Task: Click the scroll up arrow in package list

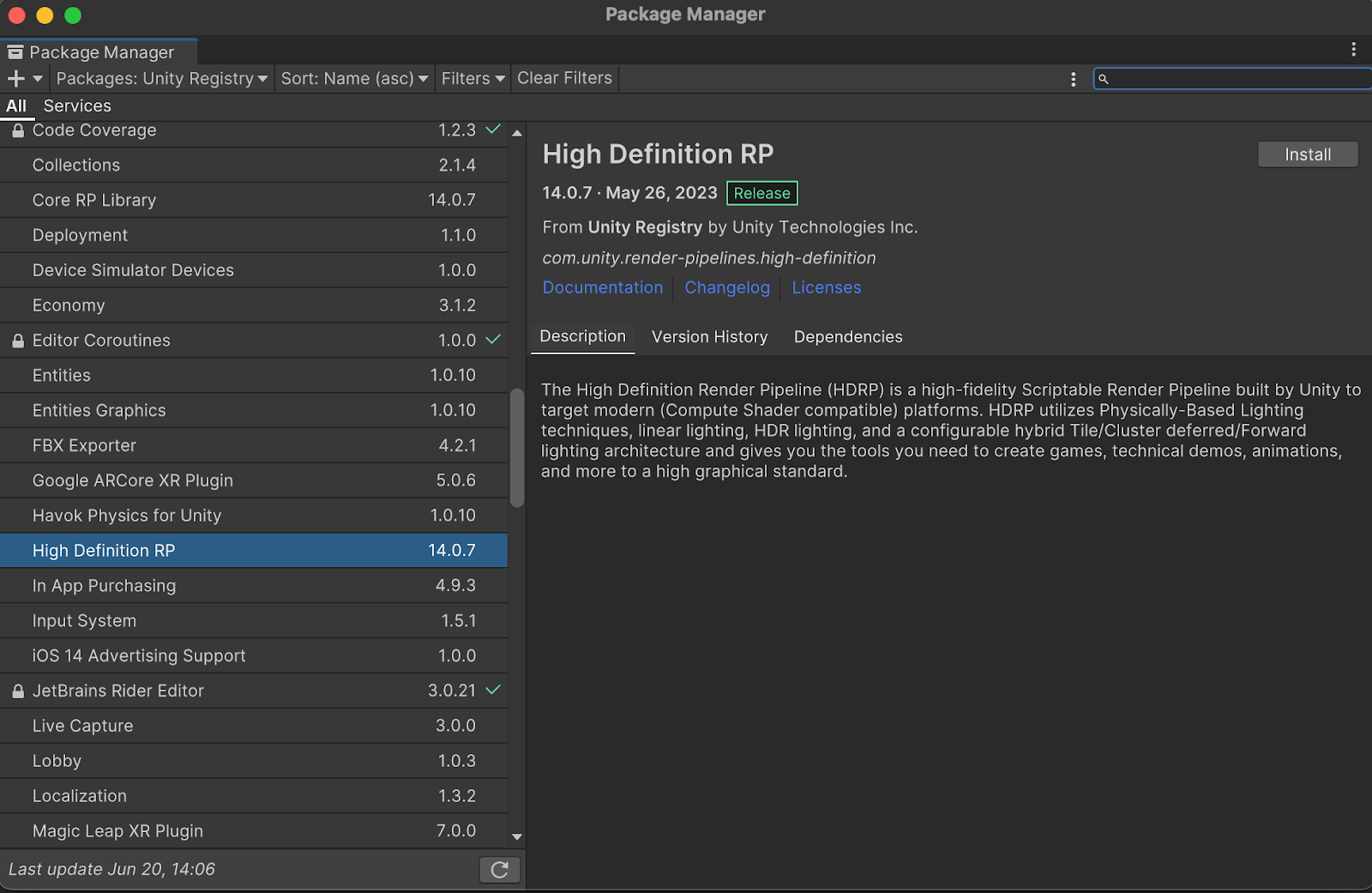Action: point(517,133)
